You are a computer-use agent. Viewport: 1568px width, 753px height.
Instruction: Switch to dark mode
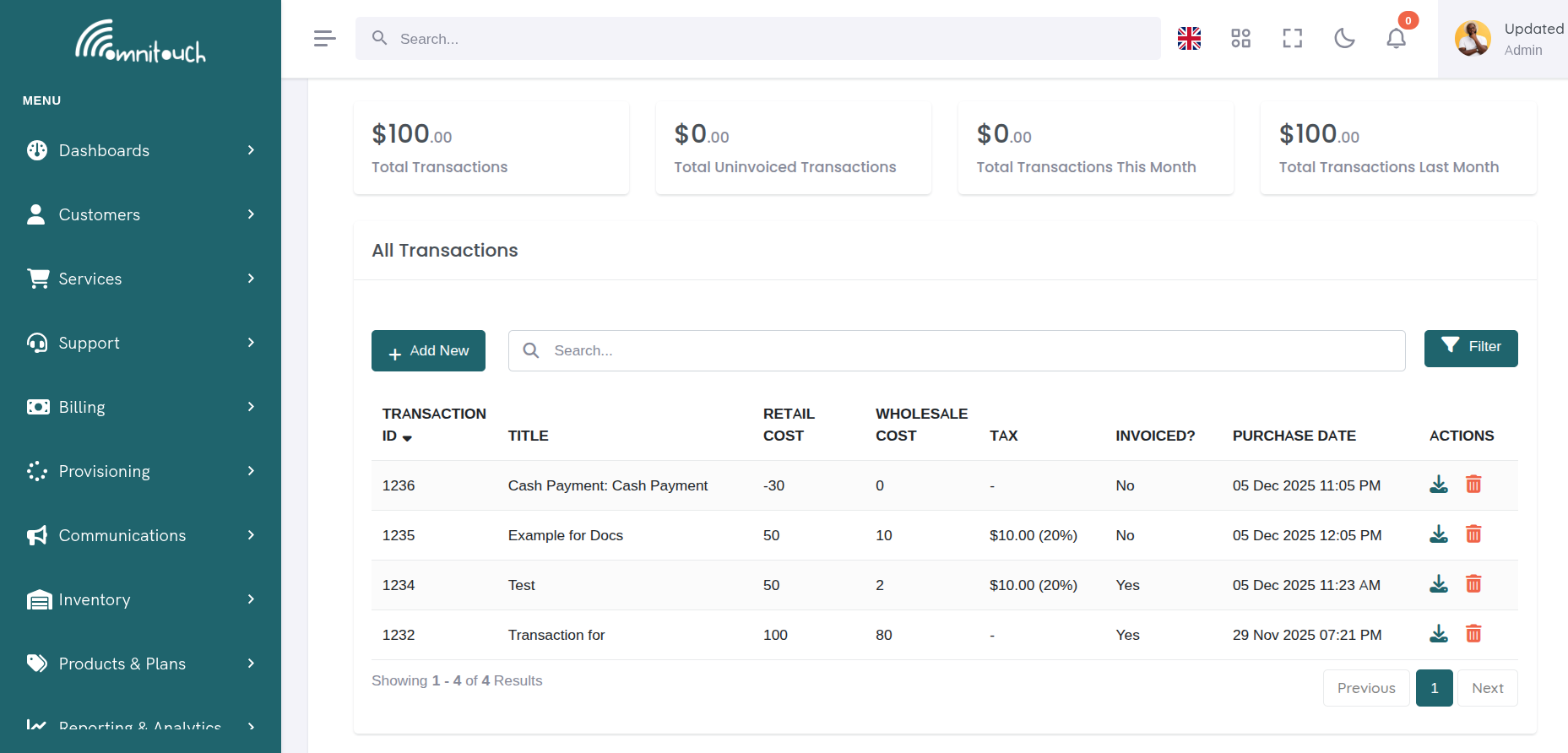click(1344, 39)
